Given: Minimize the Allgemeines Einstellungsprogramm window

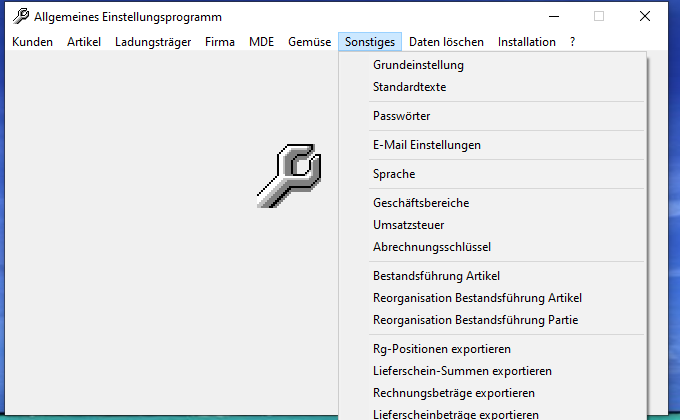Looking at the screenshot, I should pyautogui.click(x=554, y=16).
